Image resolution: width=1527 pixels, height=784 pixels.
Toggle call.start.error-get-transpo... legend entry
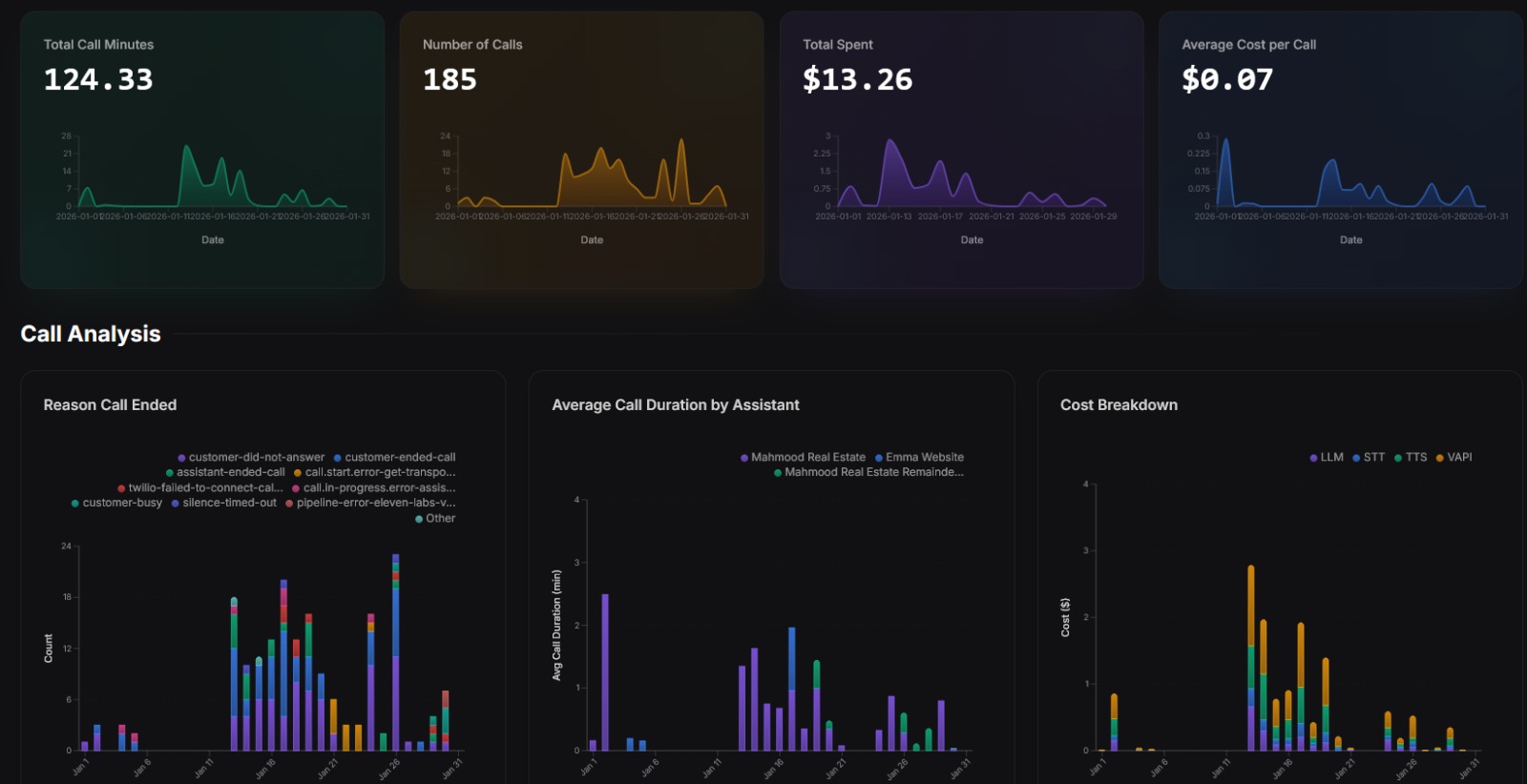pyautogui.click(x=374, y=472)
